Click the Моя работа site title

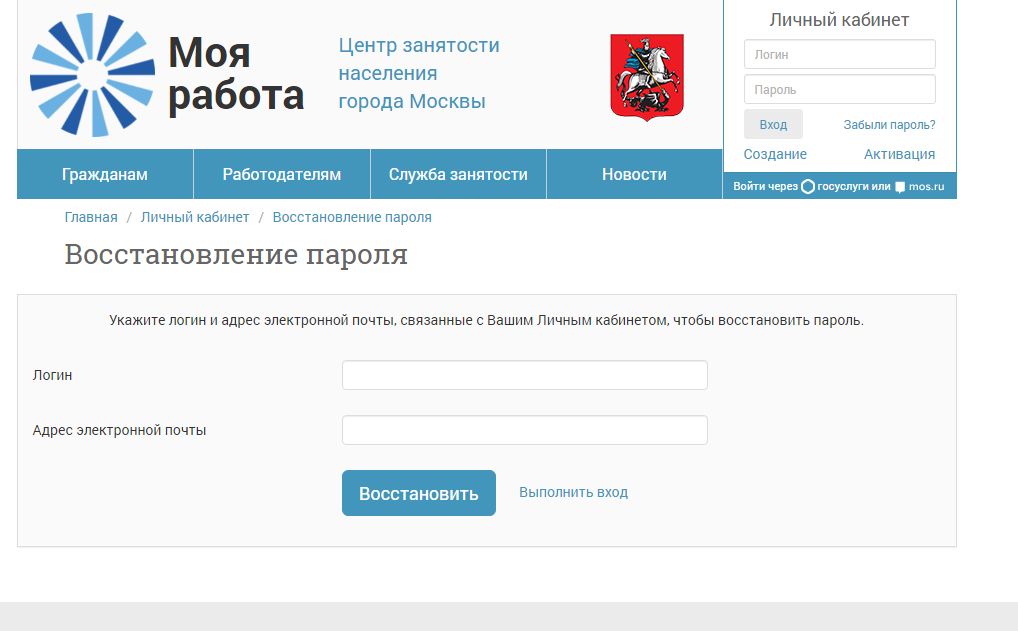236,75
